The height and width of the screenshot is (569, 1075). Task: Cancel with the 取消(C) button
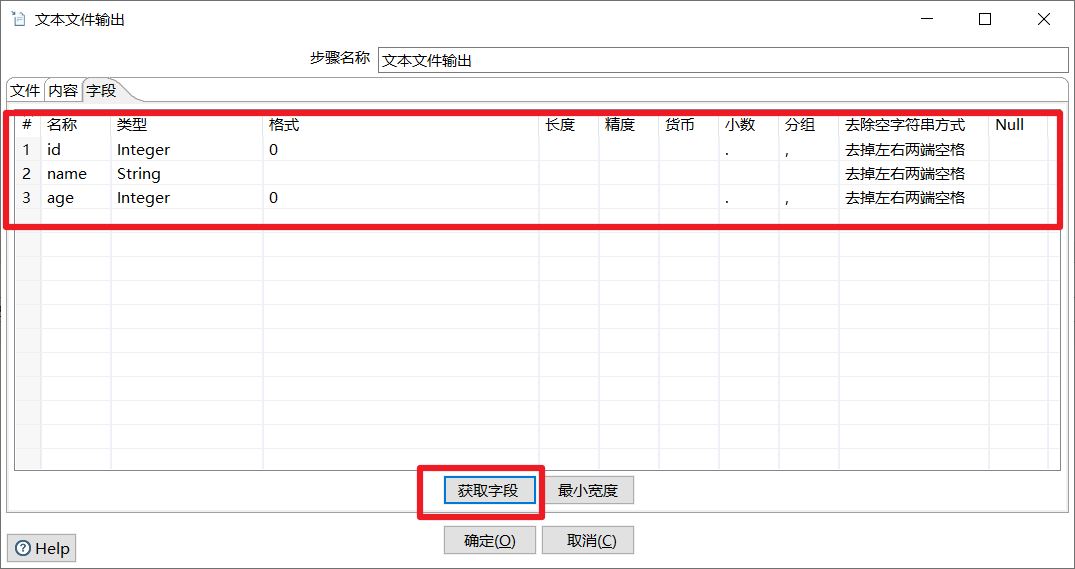(x=588, y=540)
